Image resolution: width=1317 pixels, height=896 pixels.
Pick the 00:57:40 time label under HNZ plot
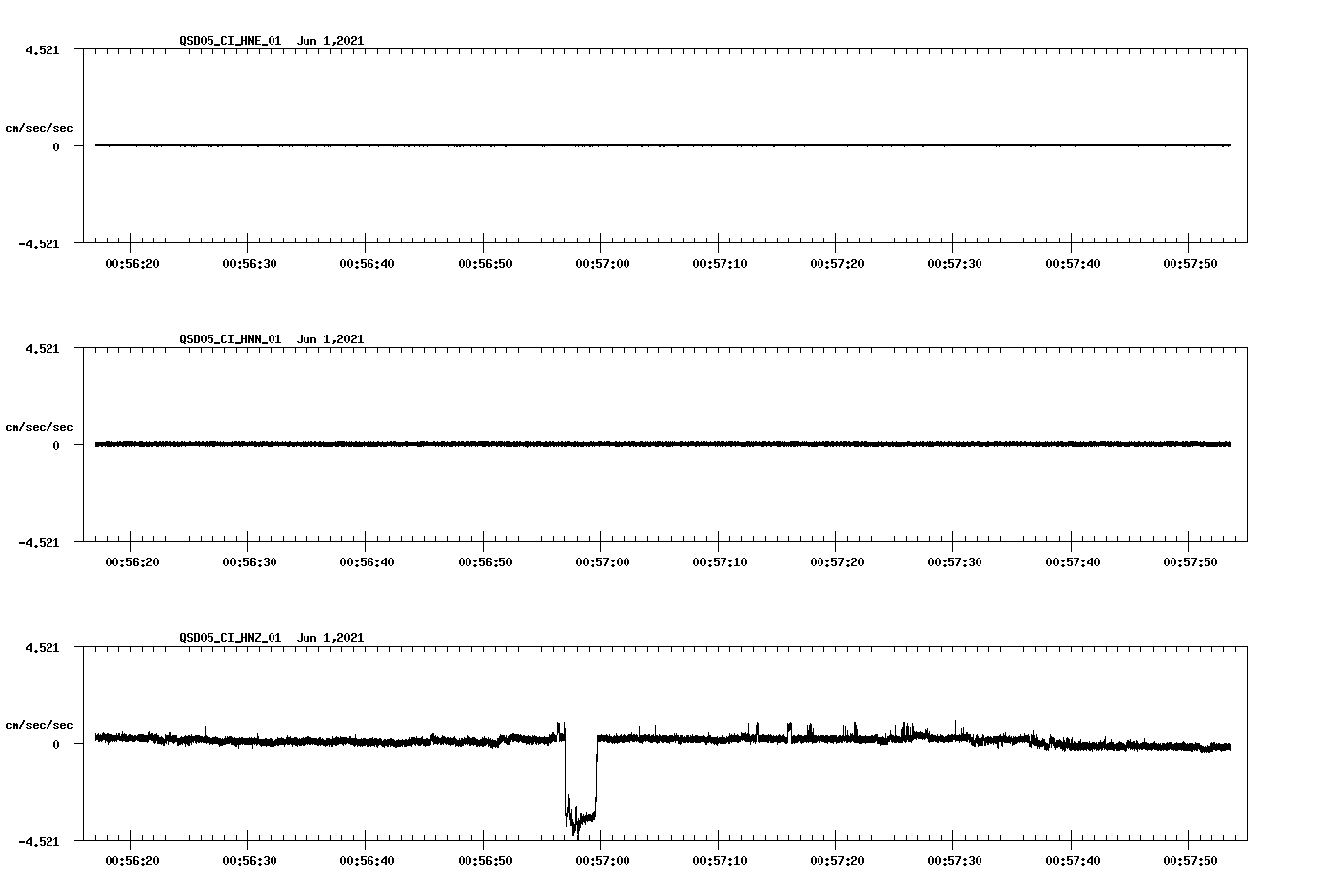coord(1073,860)
